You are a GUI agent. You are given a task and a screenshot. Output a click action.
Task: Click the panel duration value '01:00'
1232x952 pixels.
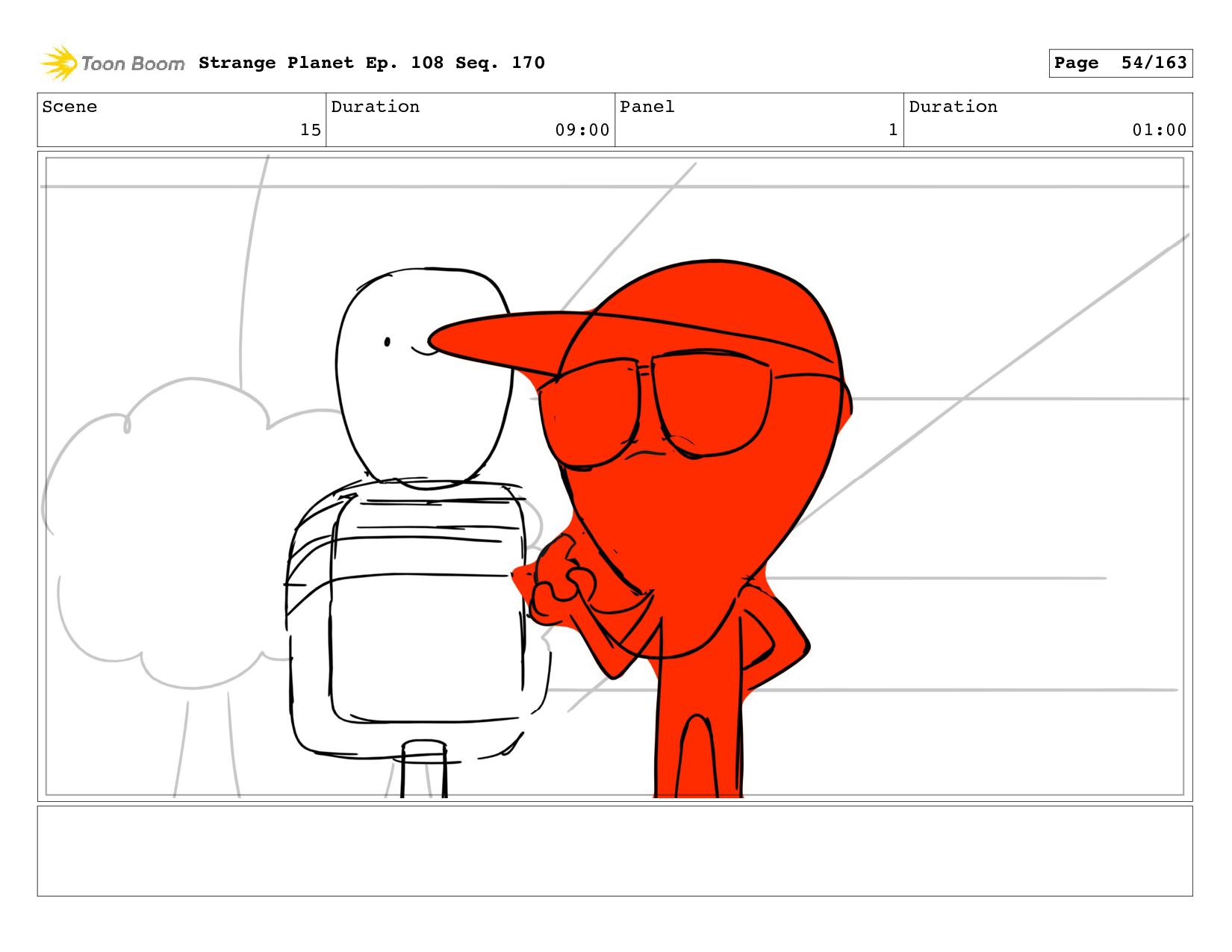tap(1160, 130)
